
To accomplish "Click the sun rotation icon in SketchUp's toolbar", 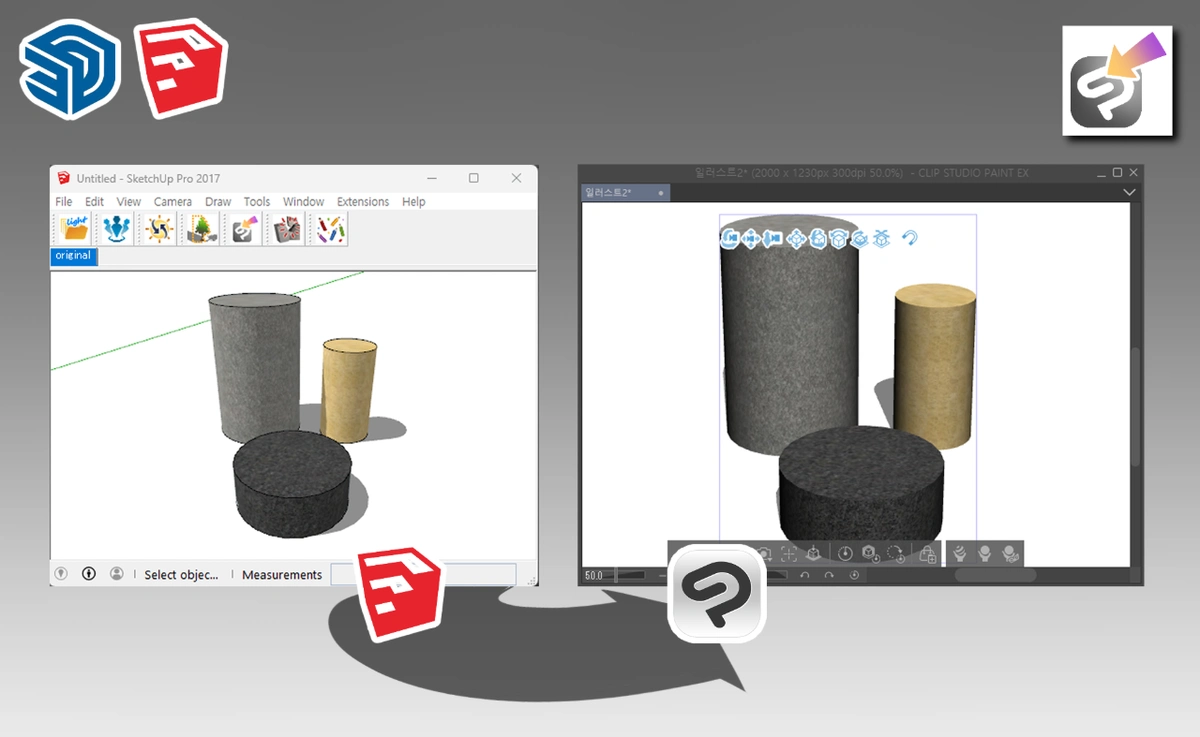I will (161, 228).
